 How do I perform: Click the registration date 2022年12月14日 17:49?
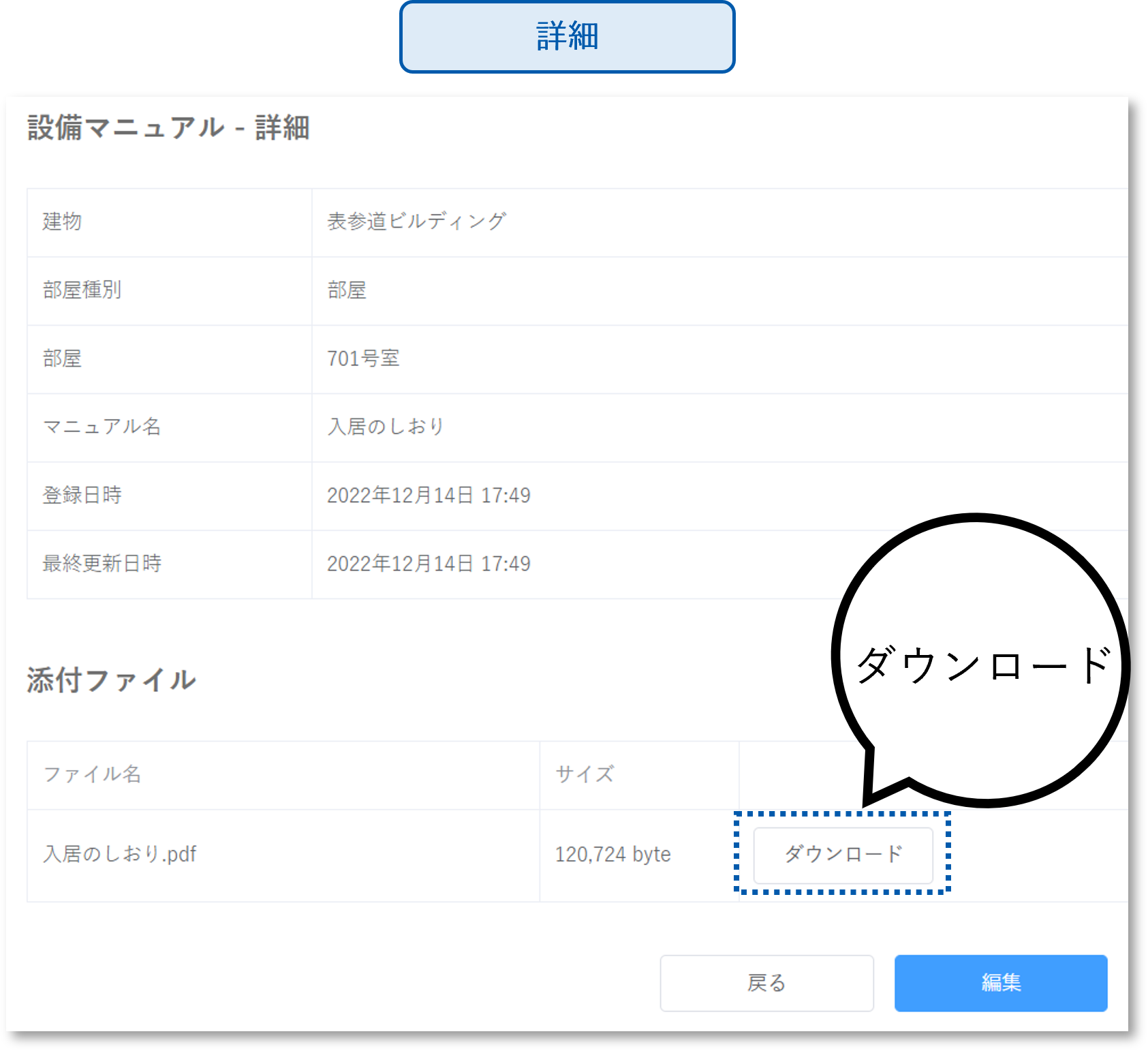(x=429, y=496)
